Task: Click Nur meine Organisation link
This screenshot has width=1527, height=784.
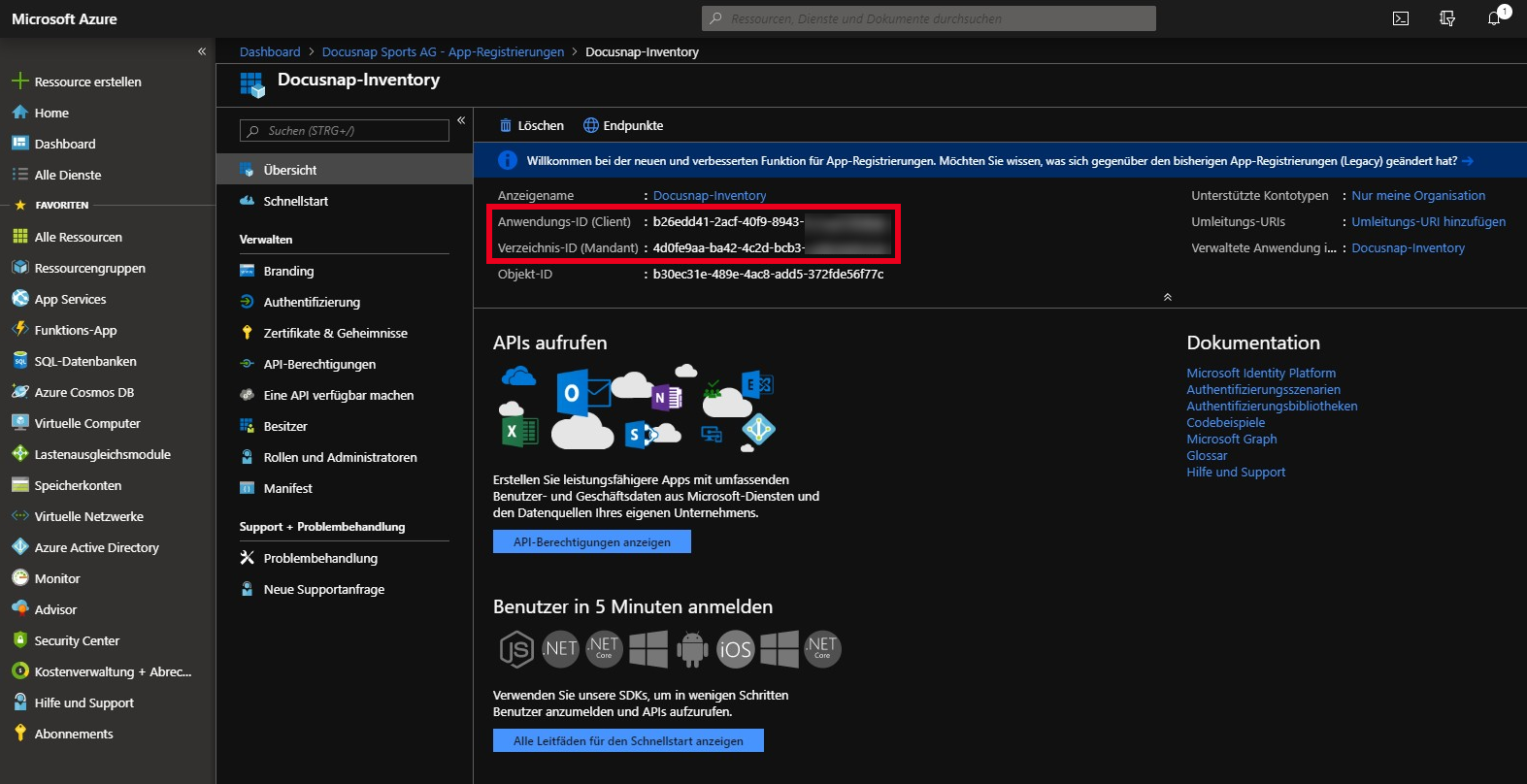Action: (x=1418, y=196)
